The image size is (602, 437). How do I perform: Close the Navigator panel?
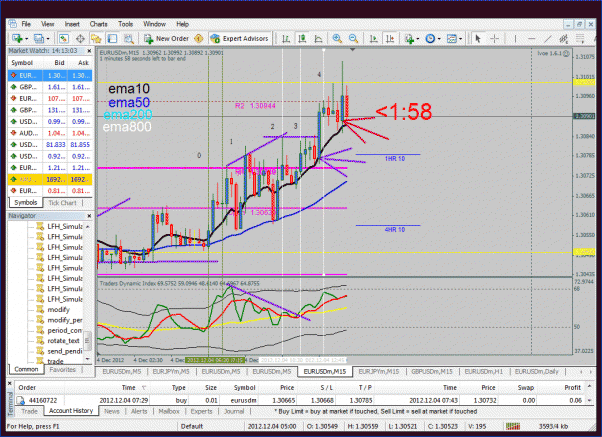[89, 216]
